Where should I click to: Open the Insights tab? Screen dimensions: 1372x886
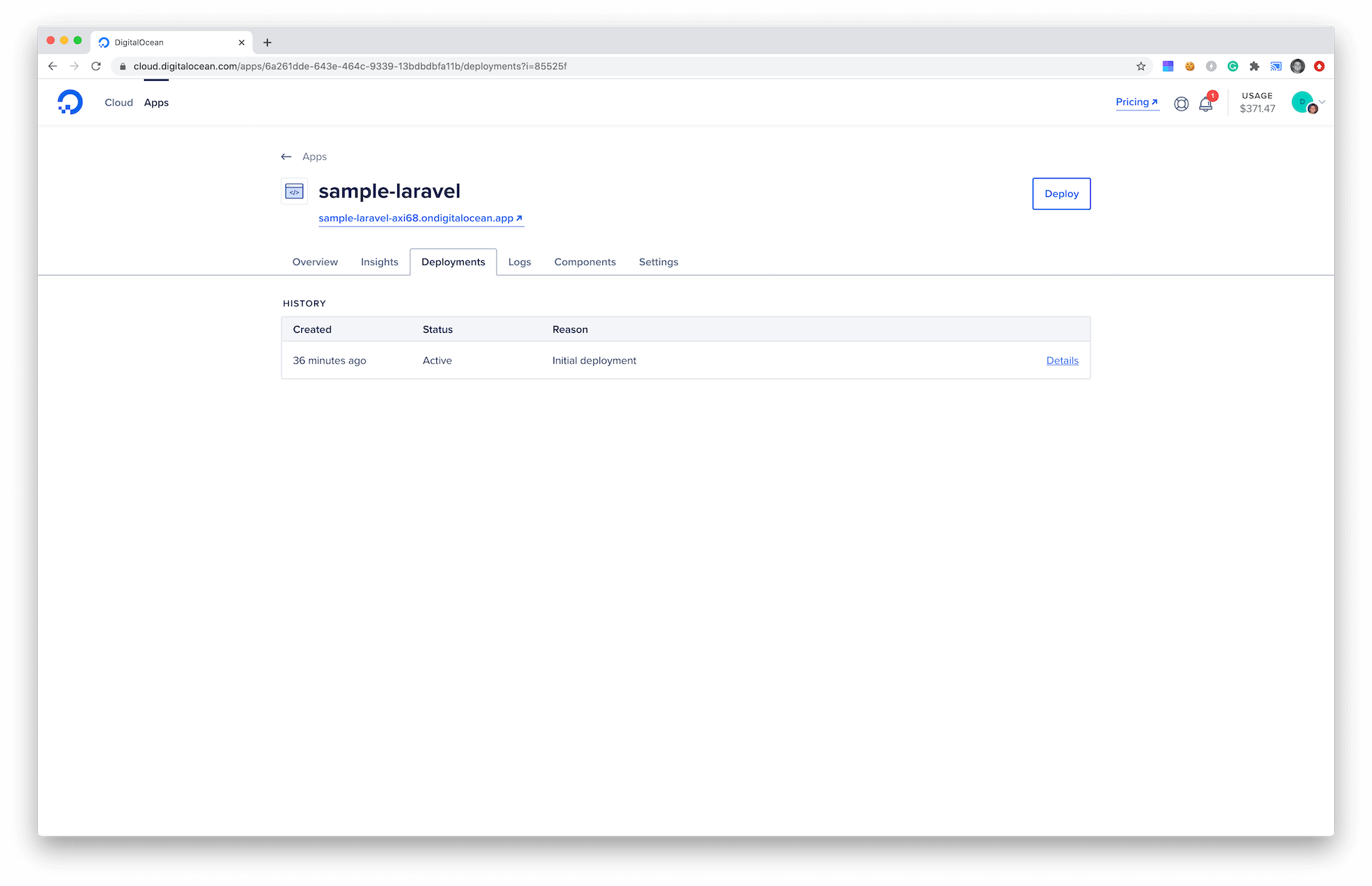379,262
